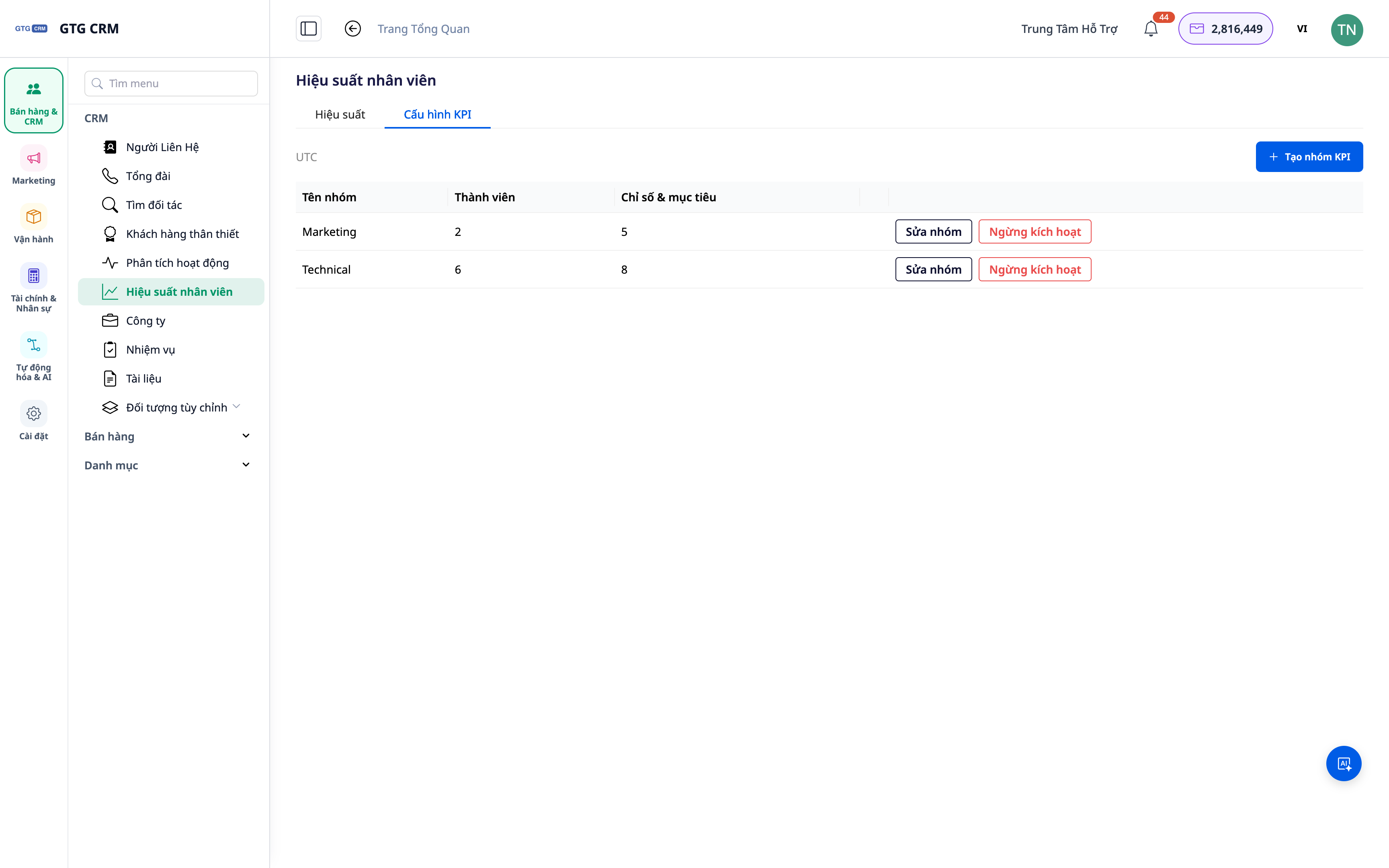Click Tạo nhóm KPI button
This screenshot has height=868, width=1389.
tap(1309, 157)
